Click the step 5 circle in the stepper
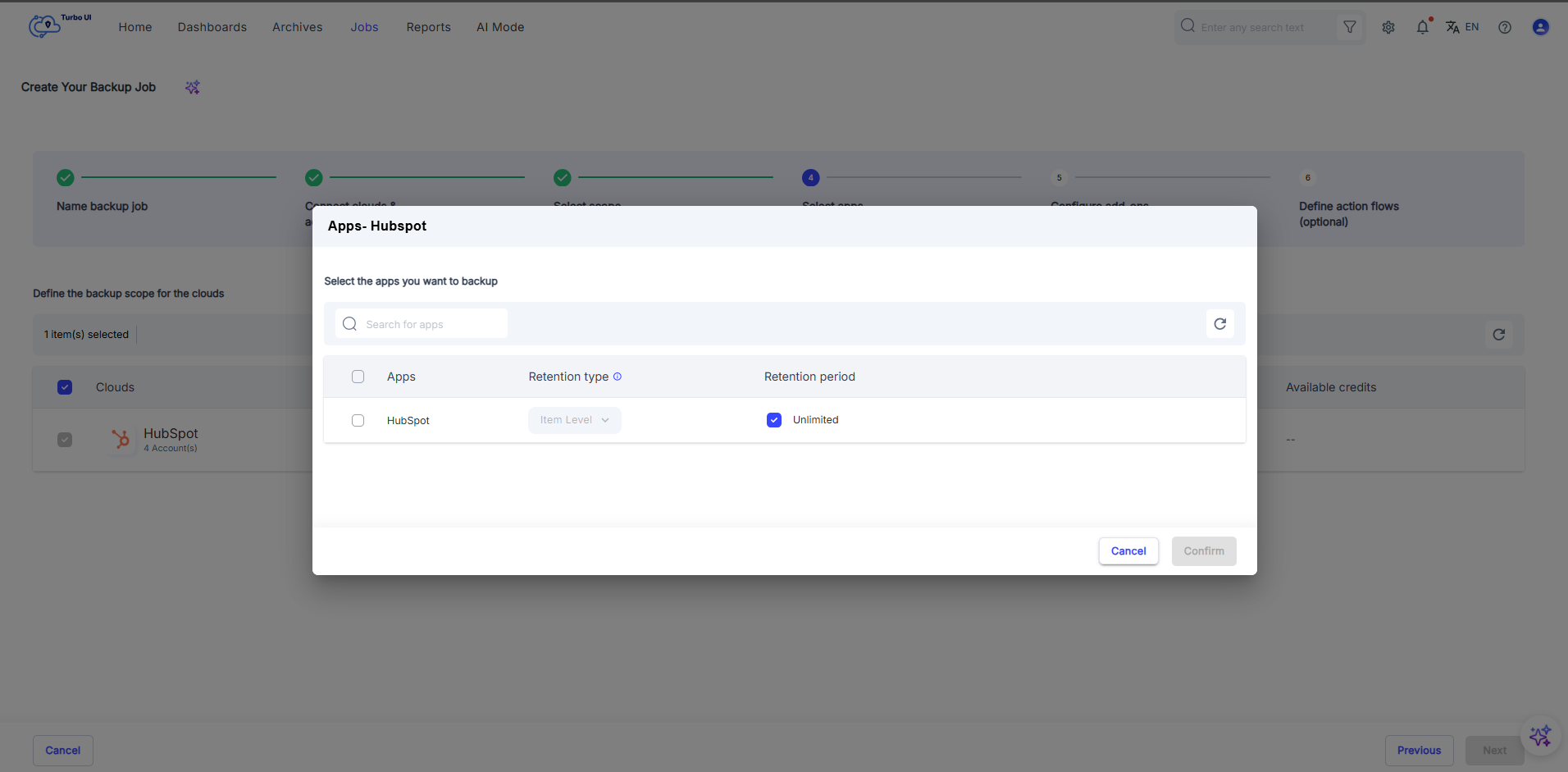Image resolution: width=1568 pixels, height=772 pixels. tap(1060, 177)
